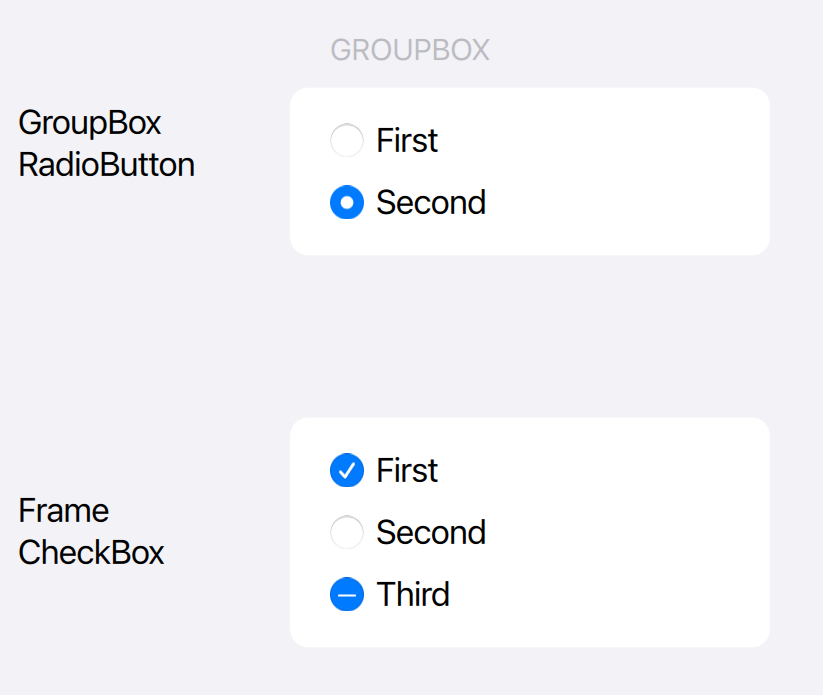This screenshot has height=695, width=823.
Task: Click empty space right of the Second checkbox label
Action: coord(620,532)
